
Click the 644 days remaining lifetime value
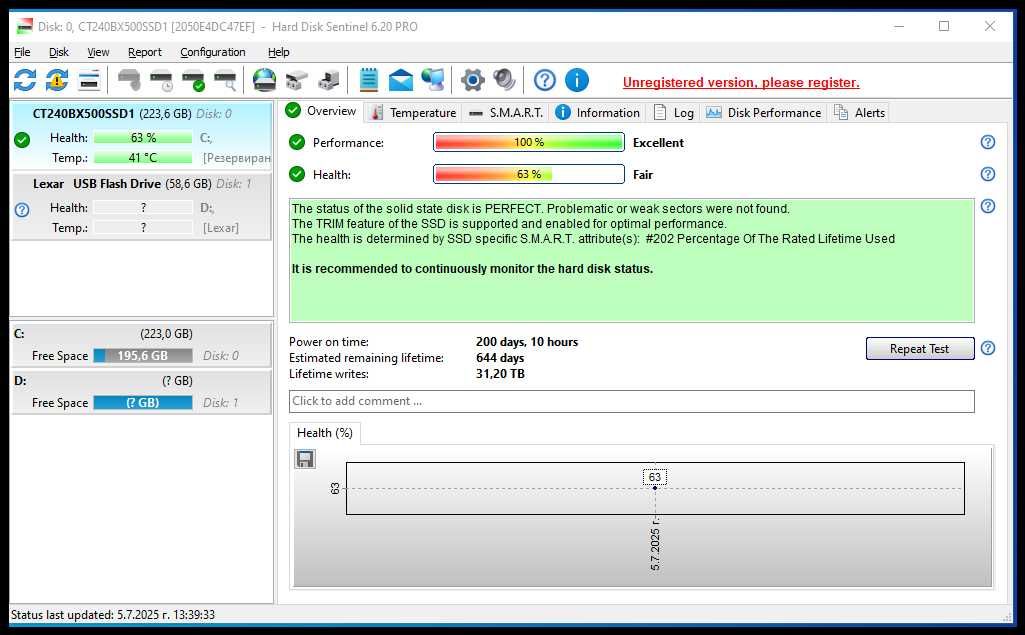click(500, 358)
